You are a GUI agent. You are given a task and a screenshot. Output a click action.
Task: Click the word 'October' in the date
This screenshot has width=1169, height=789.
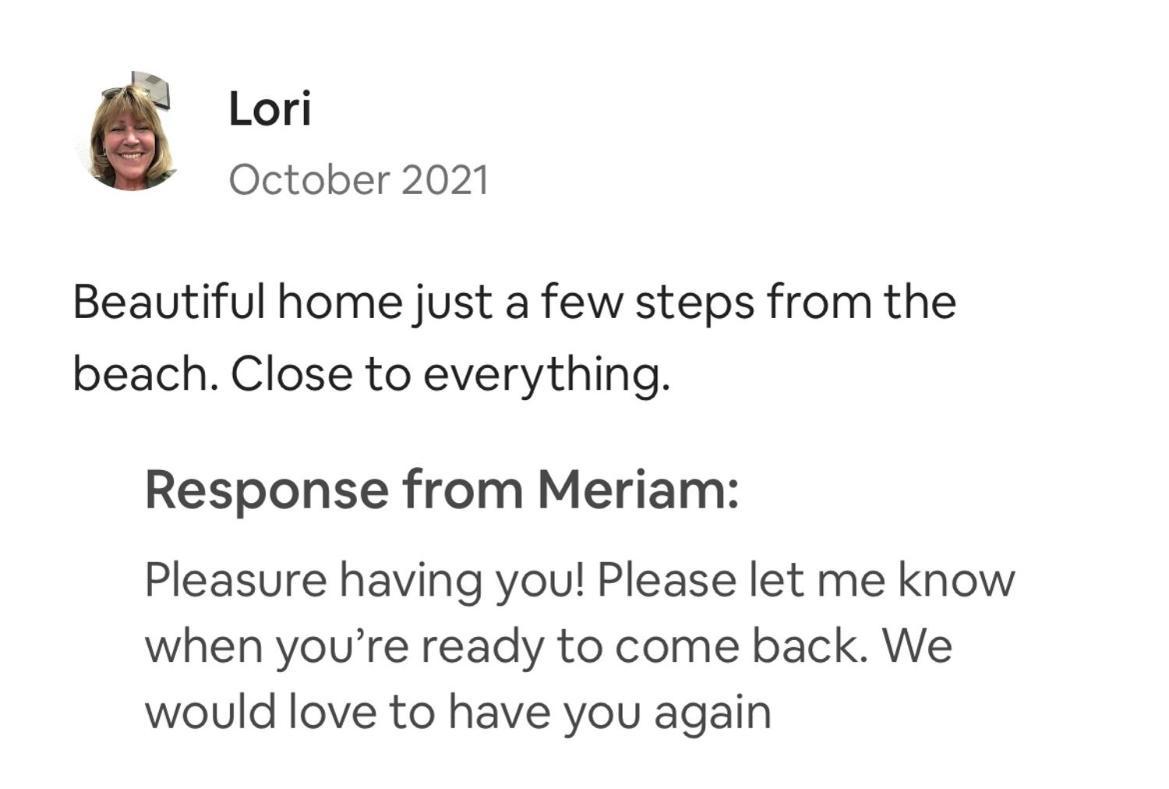309,180
